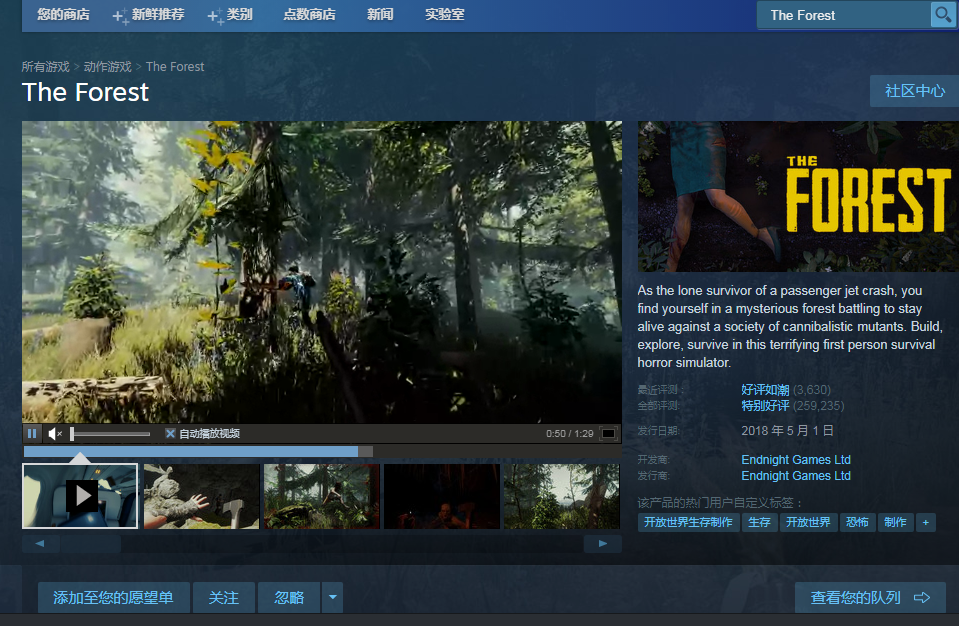The height and width of the screenshot is (626, 959).
Task: Expand the 忽略 dropdown arrow
Action: [332, 597]
